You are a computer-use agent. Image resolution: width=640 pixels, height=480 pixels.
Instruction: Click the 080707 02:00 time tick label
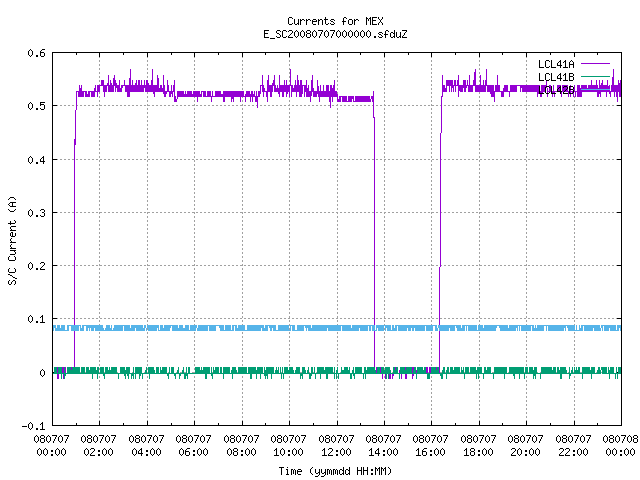pos(99,445)
